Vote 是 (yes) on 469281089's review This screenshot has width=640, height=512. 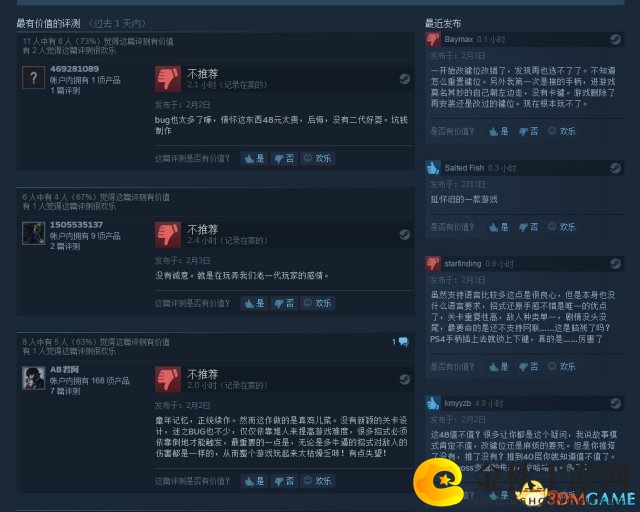click(254, 158)
